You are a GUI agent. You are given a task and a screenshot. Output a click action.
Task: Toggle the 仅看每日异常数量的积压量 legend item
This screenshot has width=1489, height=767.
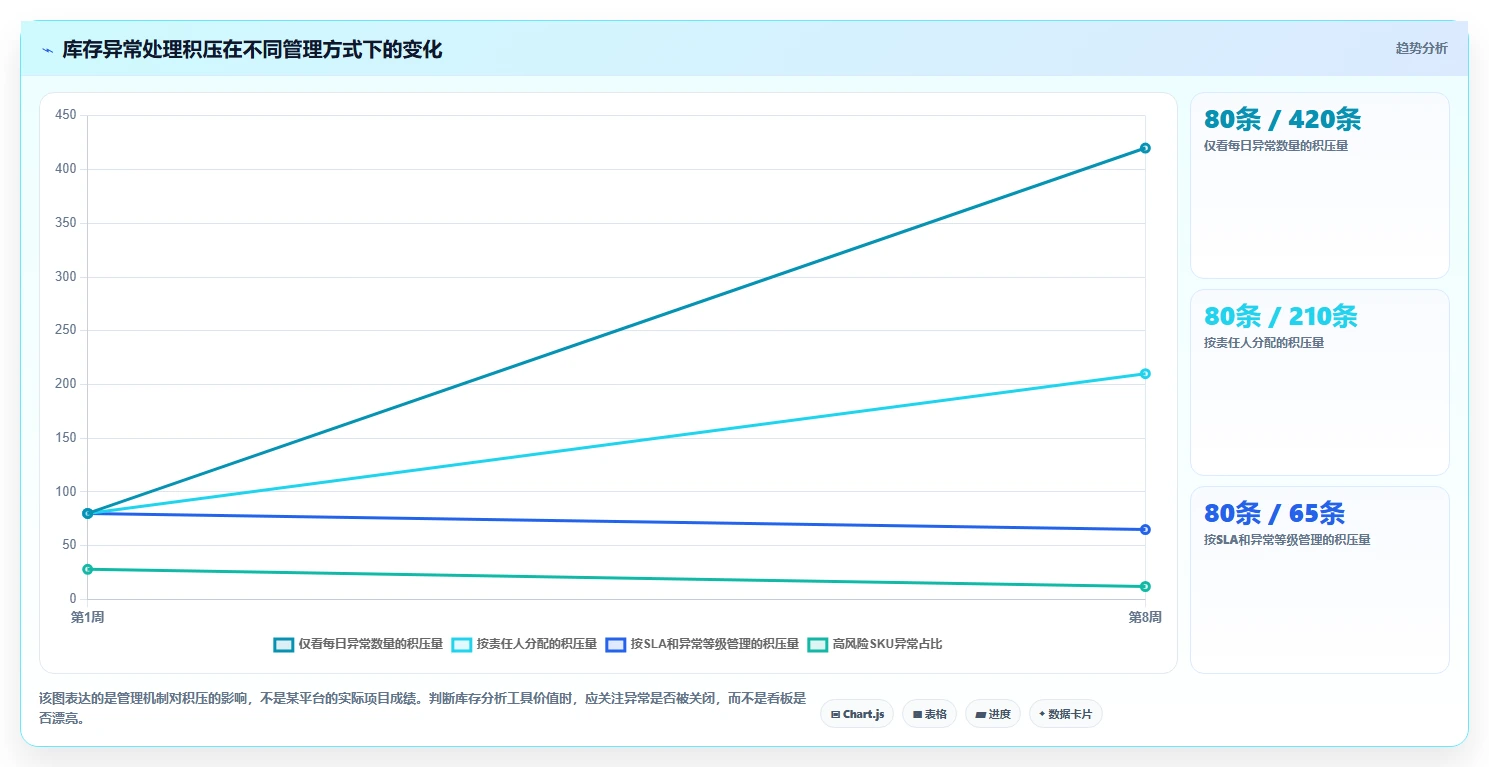point(358,644)
